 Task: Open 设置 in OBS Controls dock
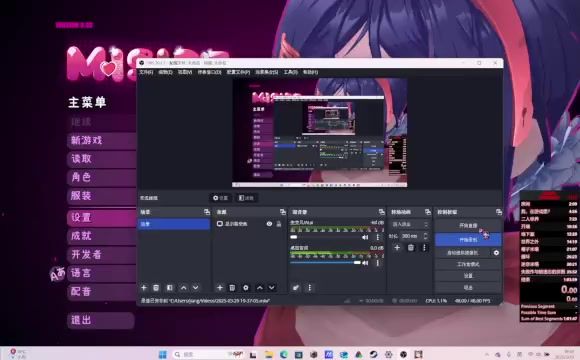[x=468, y=276]
